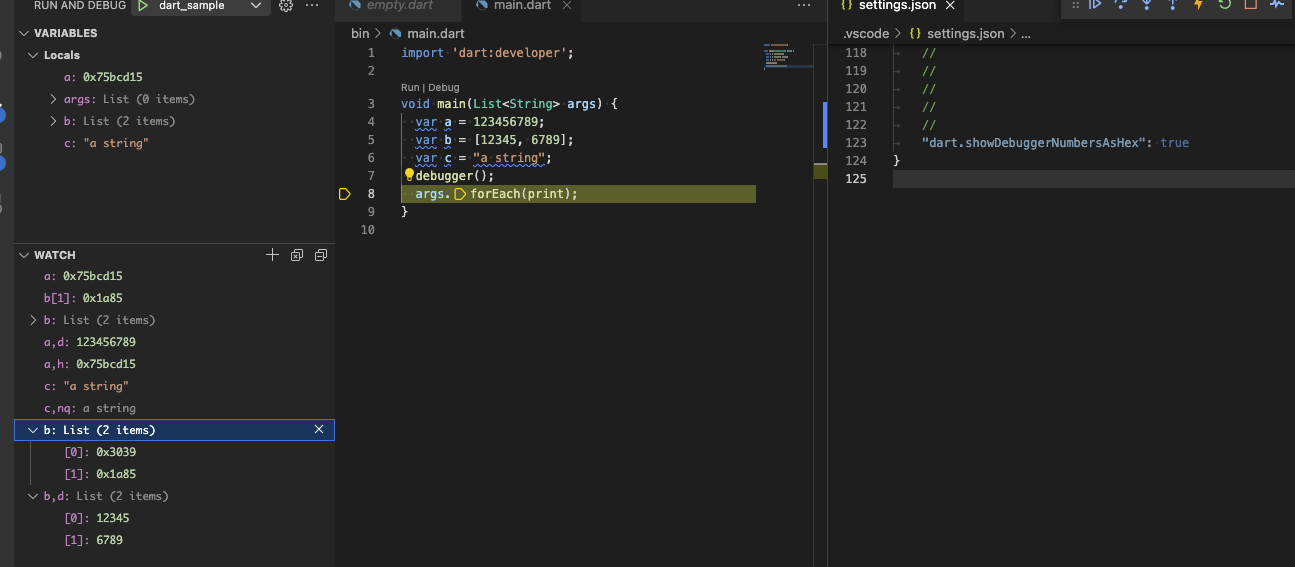This screenshot has height=567, width=1295.
Task: Click the debug toolbar drag handle
Action: pos(1076,5)
